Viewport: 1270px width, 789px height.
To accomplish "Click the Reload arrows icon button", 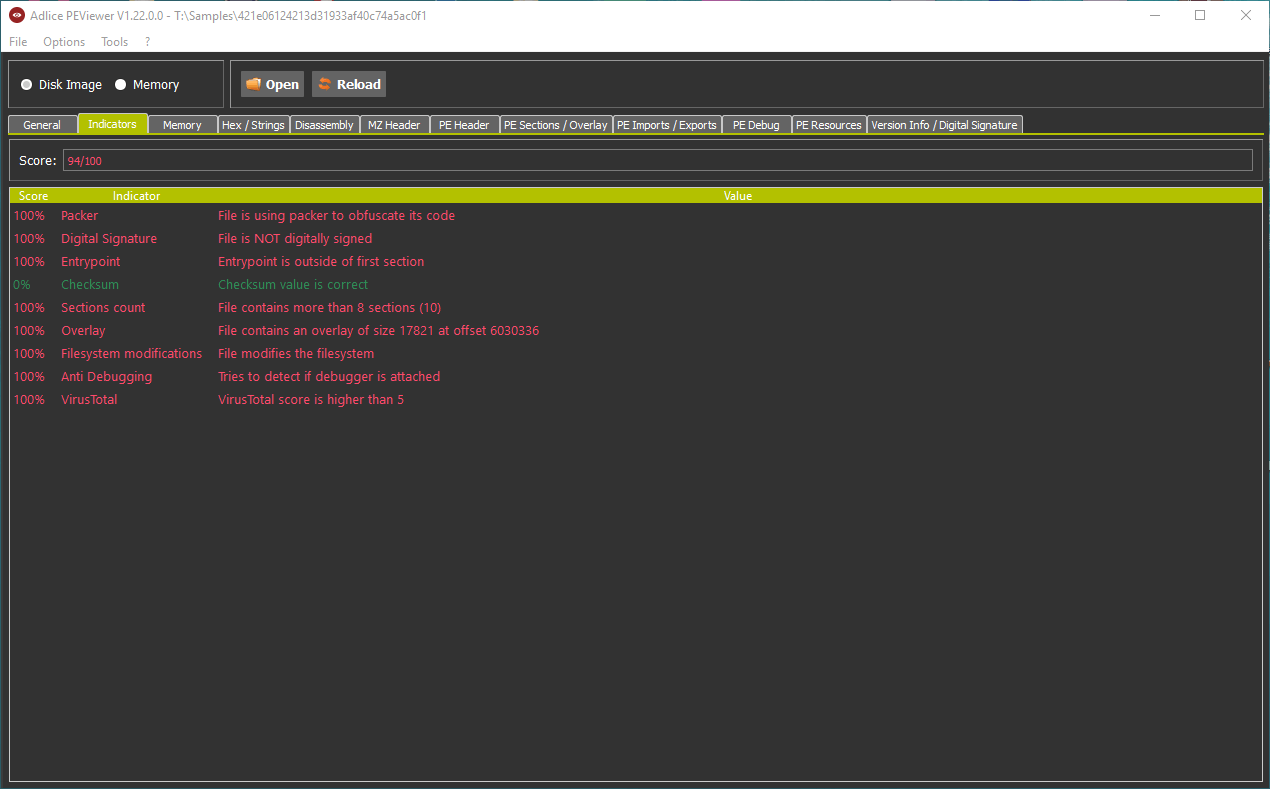I will coord(325,85).
